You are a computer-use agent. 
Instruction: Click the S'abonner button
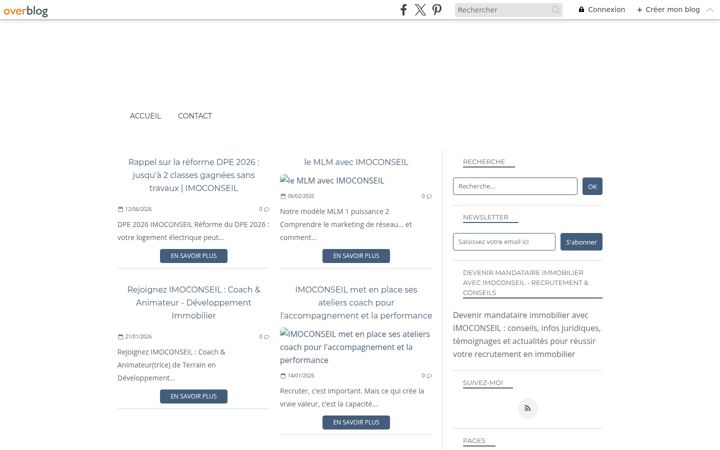coord(581,242)
